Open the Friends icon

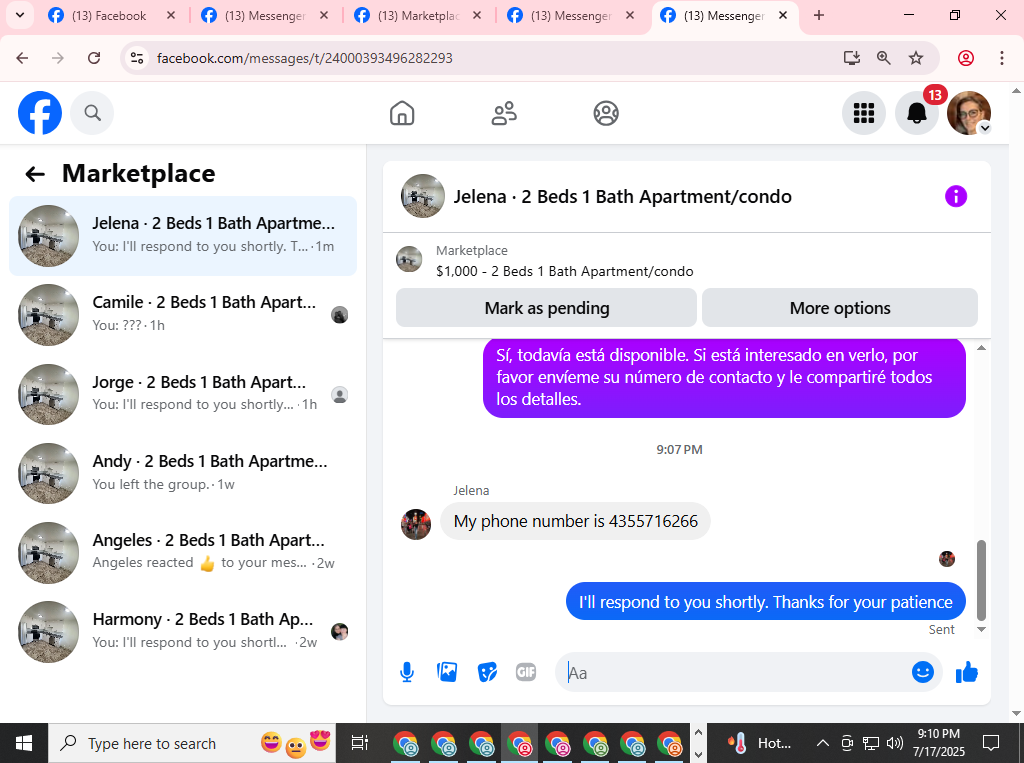pos(504,113)
